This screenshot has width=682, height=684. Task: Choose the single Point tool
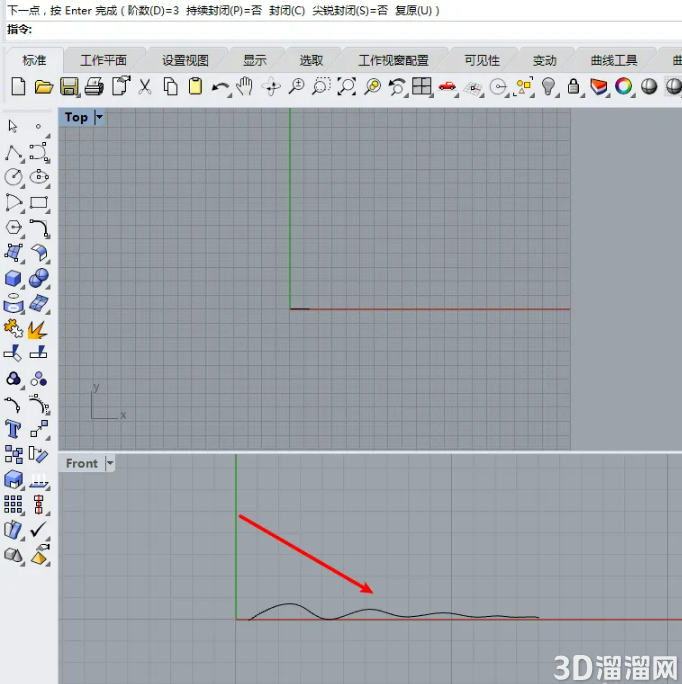[x=38, y=126]
